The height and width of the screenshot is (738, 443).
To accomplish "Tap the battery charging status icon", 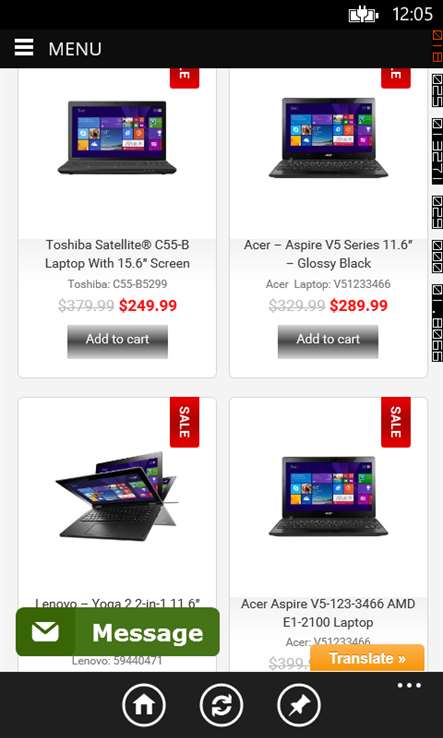I will tap(363, 15).
